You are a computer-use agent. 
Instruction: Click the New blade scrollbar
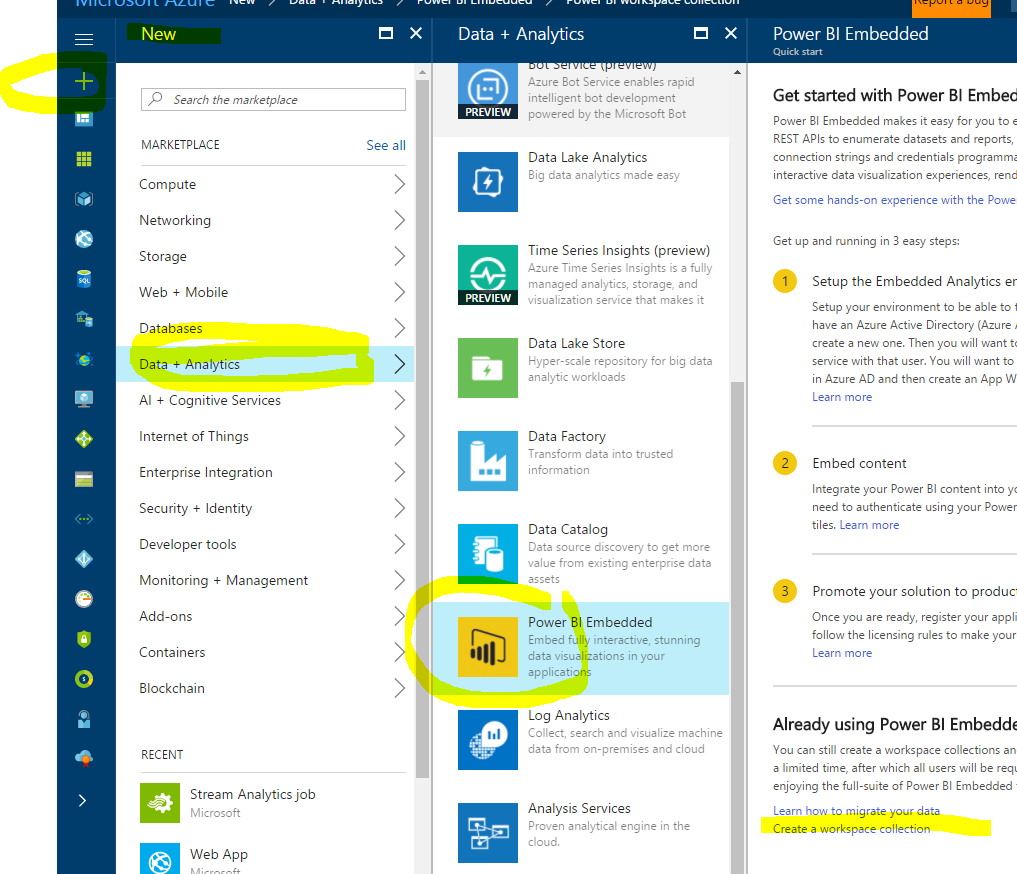(x=422, y=428)
